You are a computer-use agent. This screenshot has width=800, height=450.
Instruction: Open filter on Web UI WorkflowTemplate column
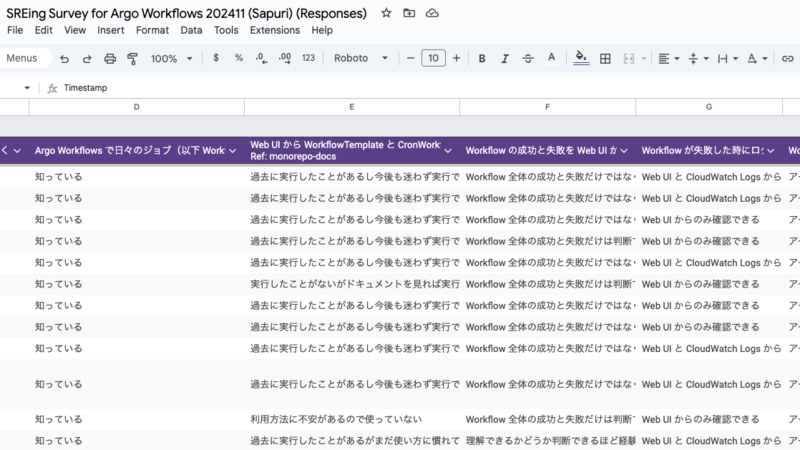(x=448, y=151)
